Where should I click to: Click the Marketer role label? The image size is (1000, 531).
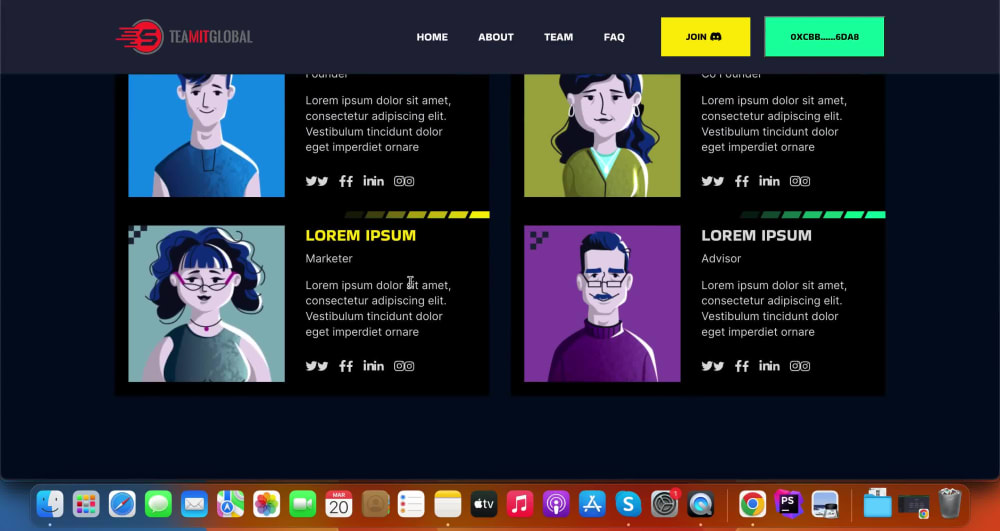(329, 258)
